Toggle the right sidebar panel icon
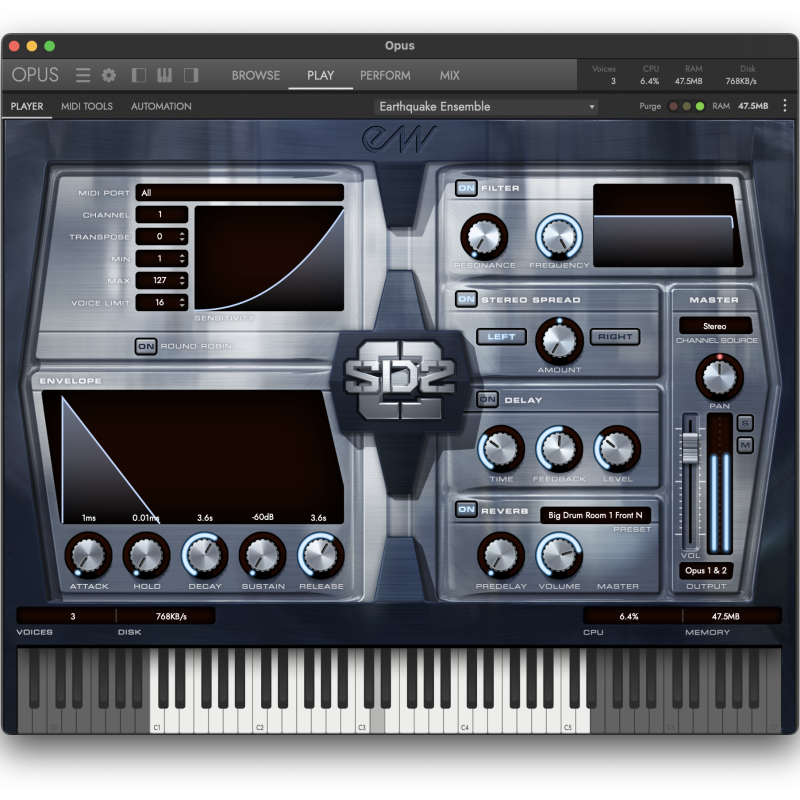The height and width of the screenshot is (800, 800). 191,76
